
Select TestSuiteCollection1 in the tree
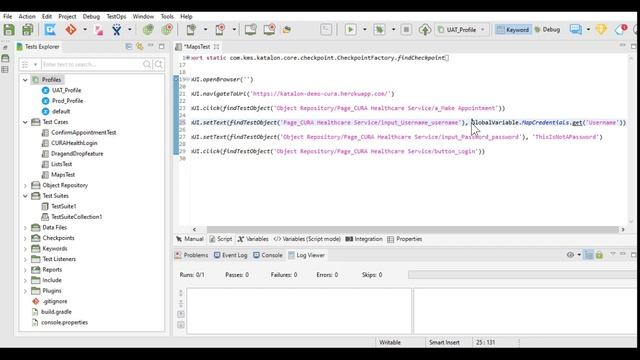(x=77, y=217)
